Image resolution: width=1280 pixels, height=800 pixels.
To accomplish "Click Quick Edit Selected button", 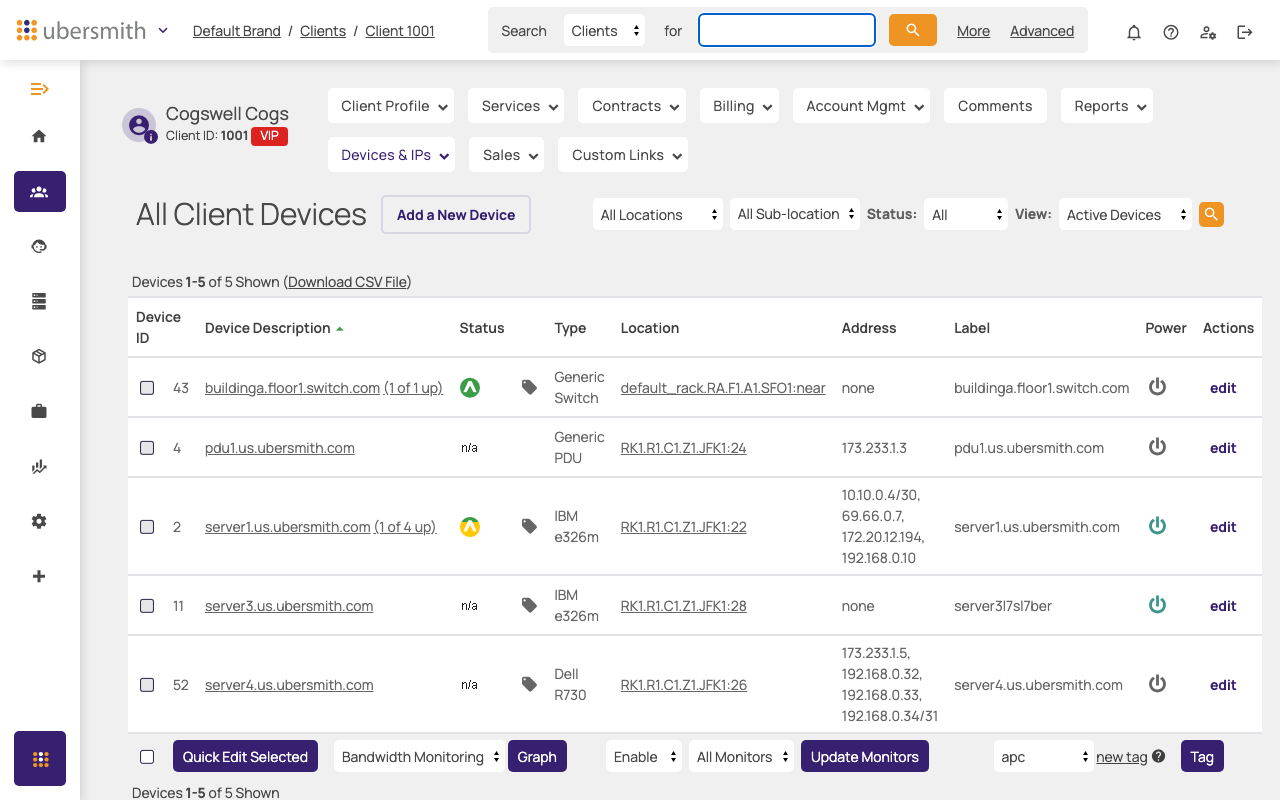I will tap(245, 756).
